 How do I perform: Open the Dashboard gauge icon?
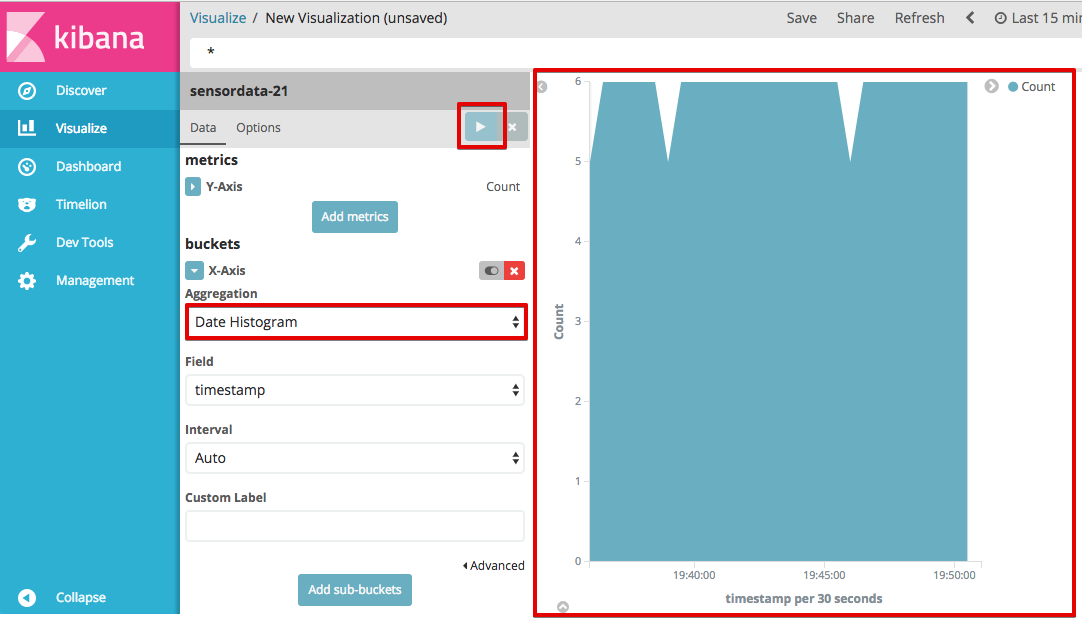click(27, 166)
